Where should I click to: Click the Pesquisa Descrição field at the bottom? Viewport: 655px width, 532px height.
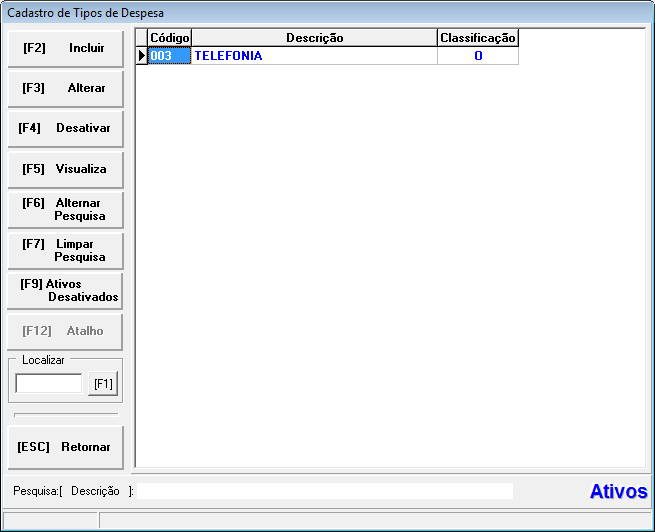[x=324, y=491]
